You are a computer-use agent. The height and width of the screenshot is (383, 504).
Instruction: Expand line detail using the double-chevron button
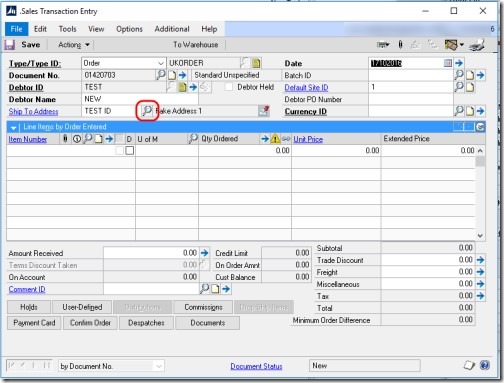click(x=480, y=127)
